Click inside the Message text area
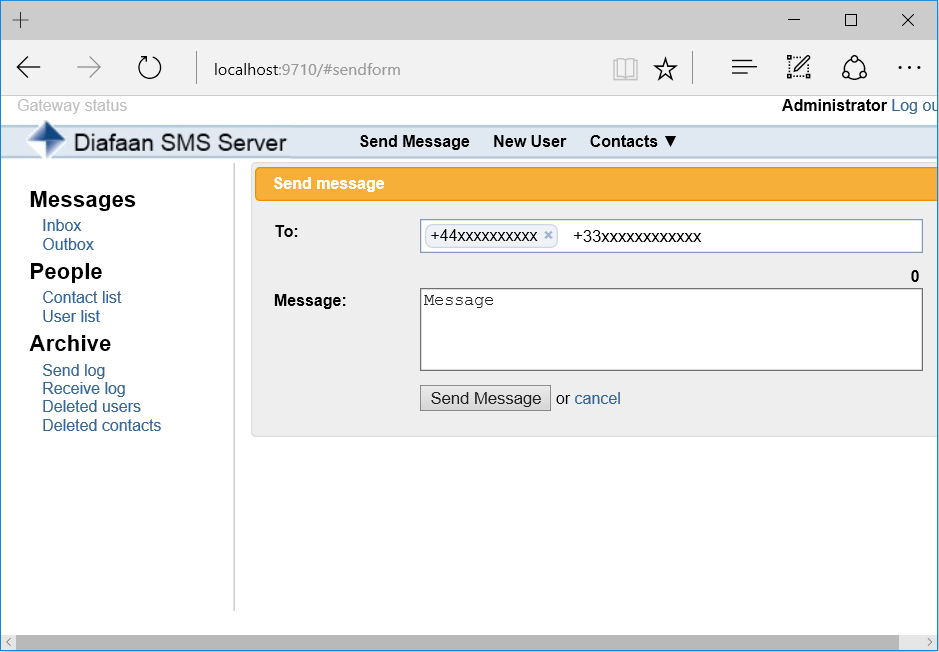 [670, 330]
